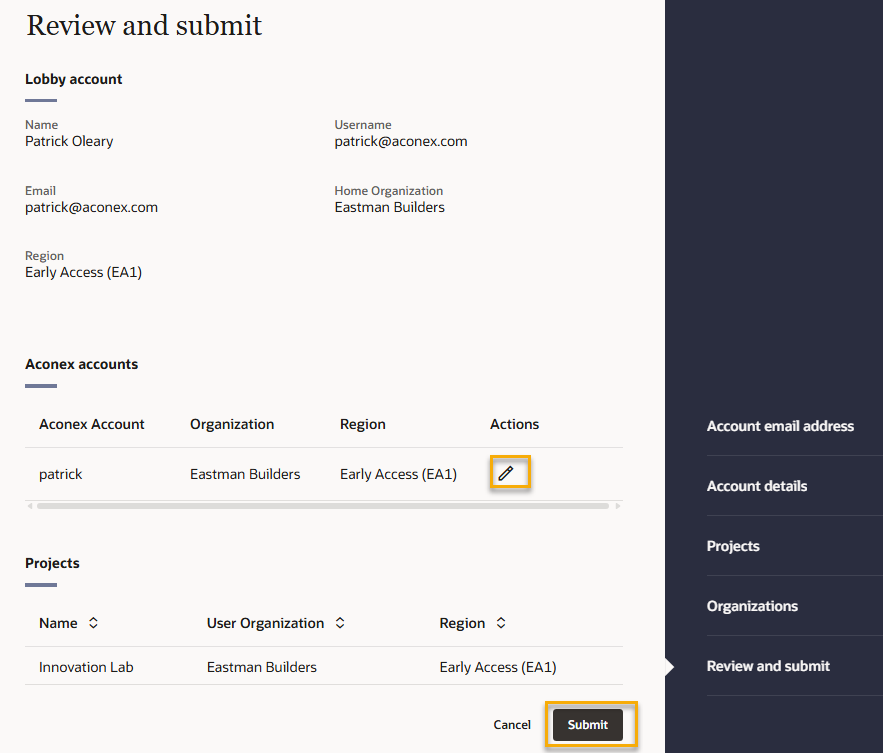The height and width of the screenshot is (753, 883).
Task: Select the Innovation Lab project row
Action: tap(86, 667)
